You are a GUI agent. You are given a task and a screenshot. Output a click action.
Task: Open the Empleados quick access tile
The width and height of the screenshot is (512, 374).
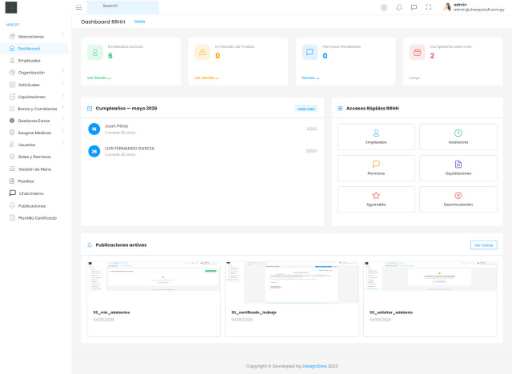pyautogui.click(x=376, y=136)
